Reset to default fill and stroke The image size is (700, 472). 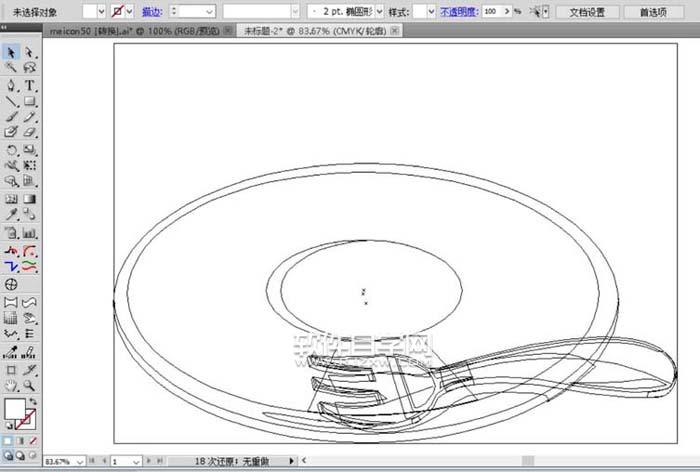(x=8, y=426)
